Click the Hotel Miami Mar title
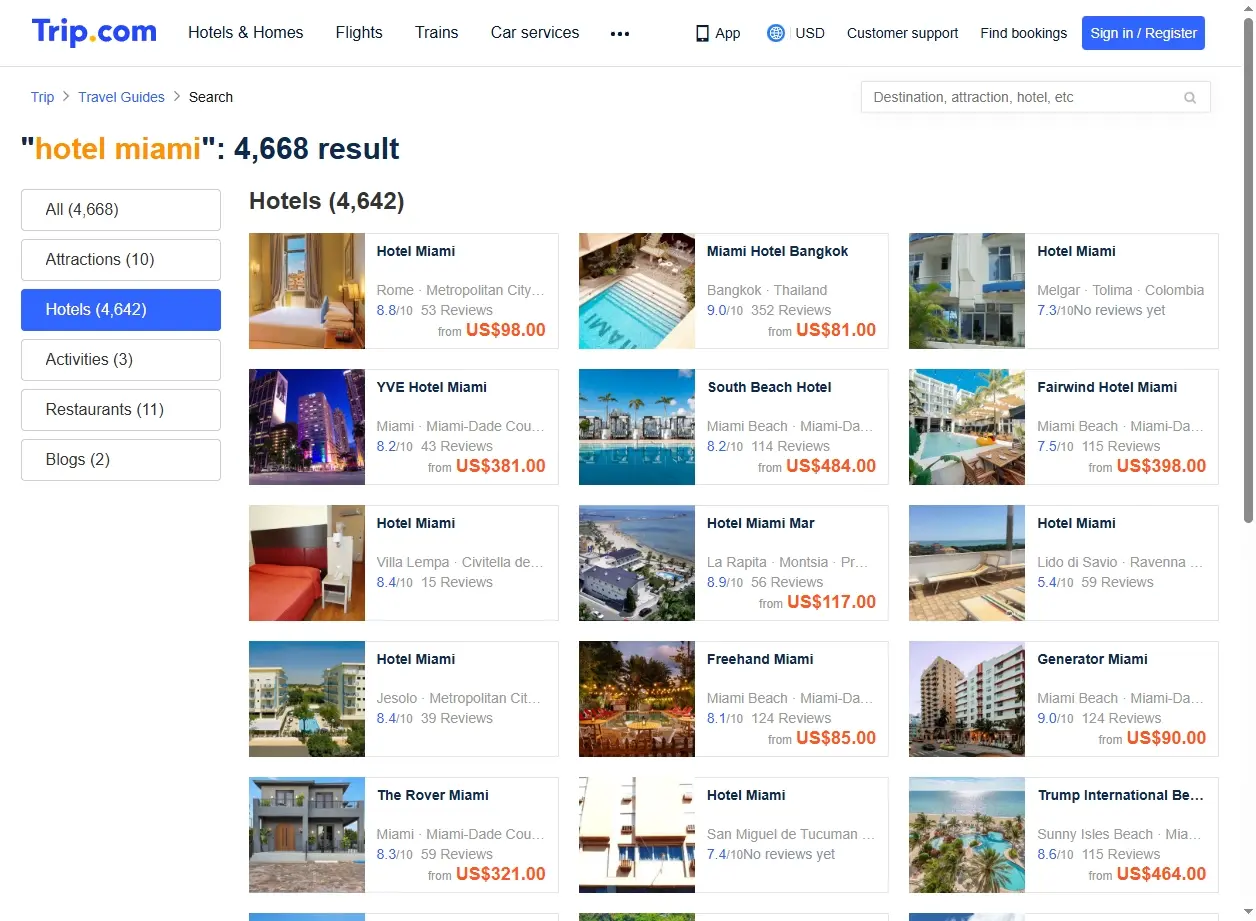The width and height of the screenshot is (1256, 921). (761, 523)
